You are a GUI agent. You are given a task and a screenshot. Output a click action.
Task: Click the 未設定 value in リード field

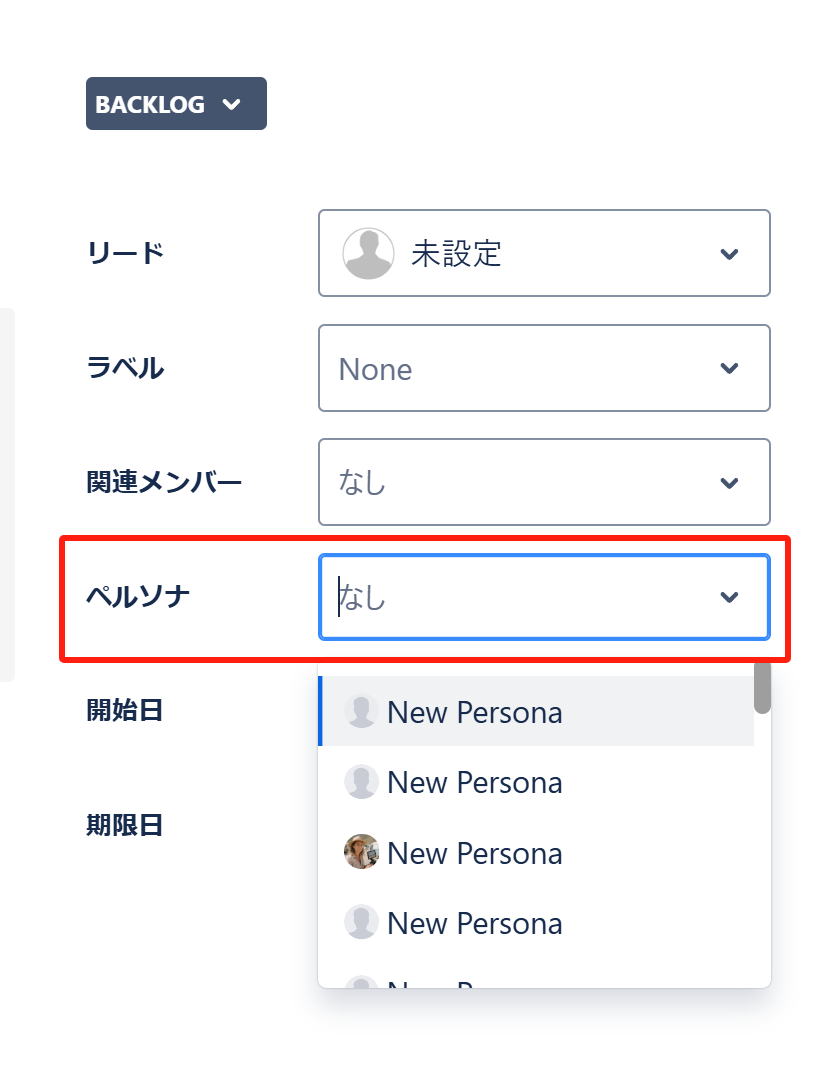pyautogui.click(x=456, y=254)
